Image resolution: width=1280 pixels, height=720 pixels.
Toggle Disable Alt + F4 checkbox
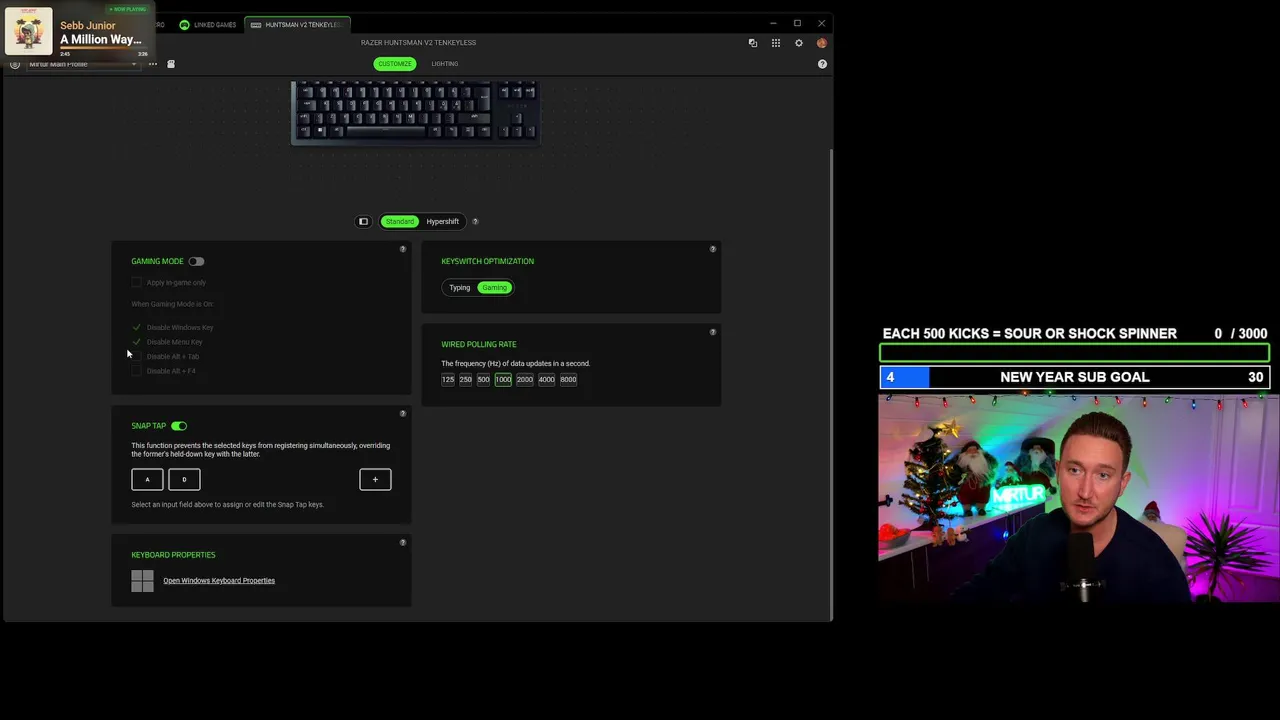tap(137, 371)
